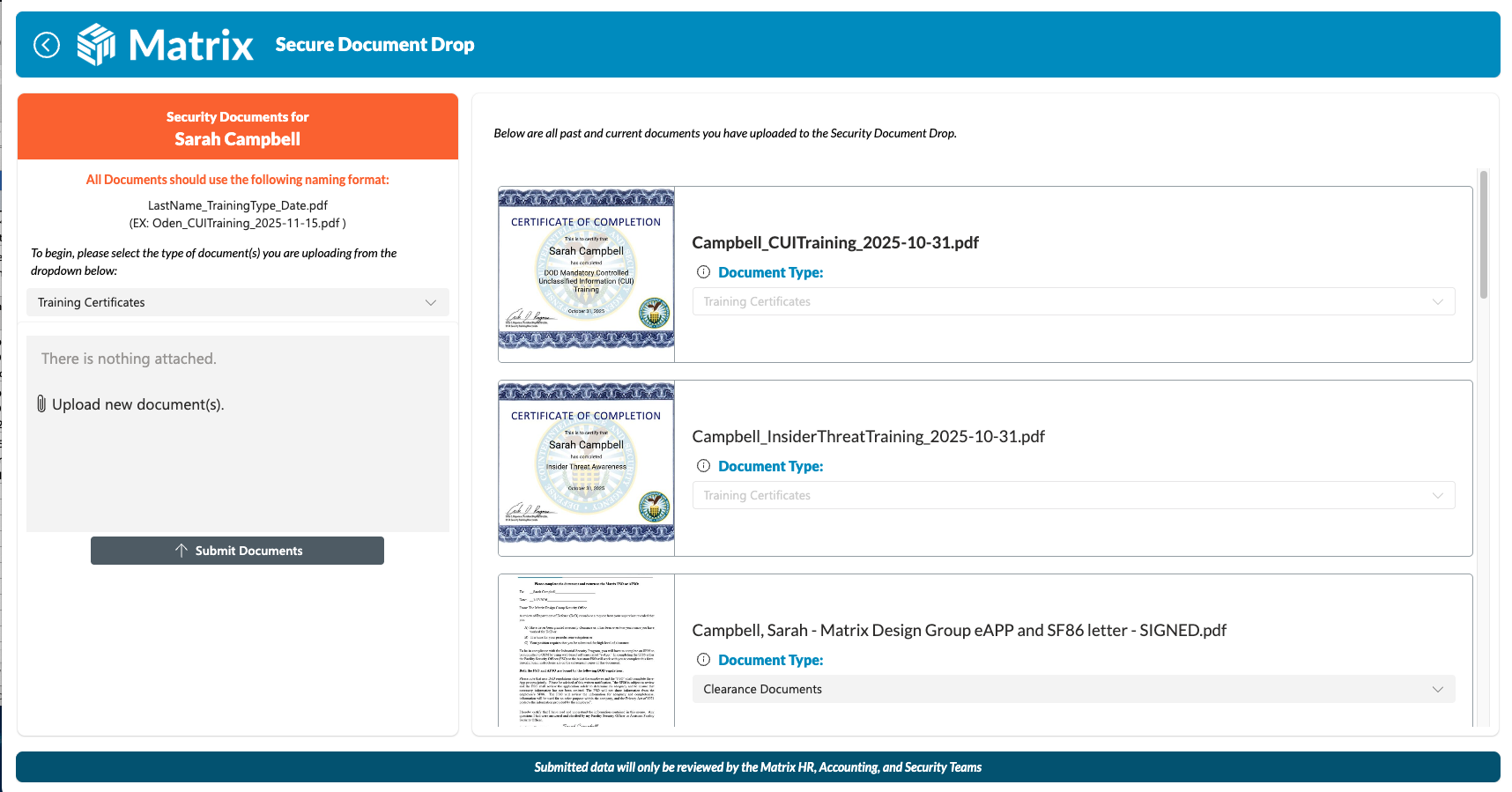Click Document Type label under InsiderThreatTraining file
Viewport: 1512px width, 792px height.
(771, 466)
